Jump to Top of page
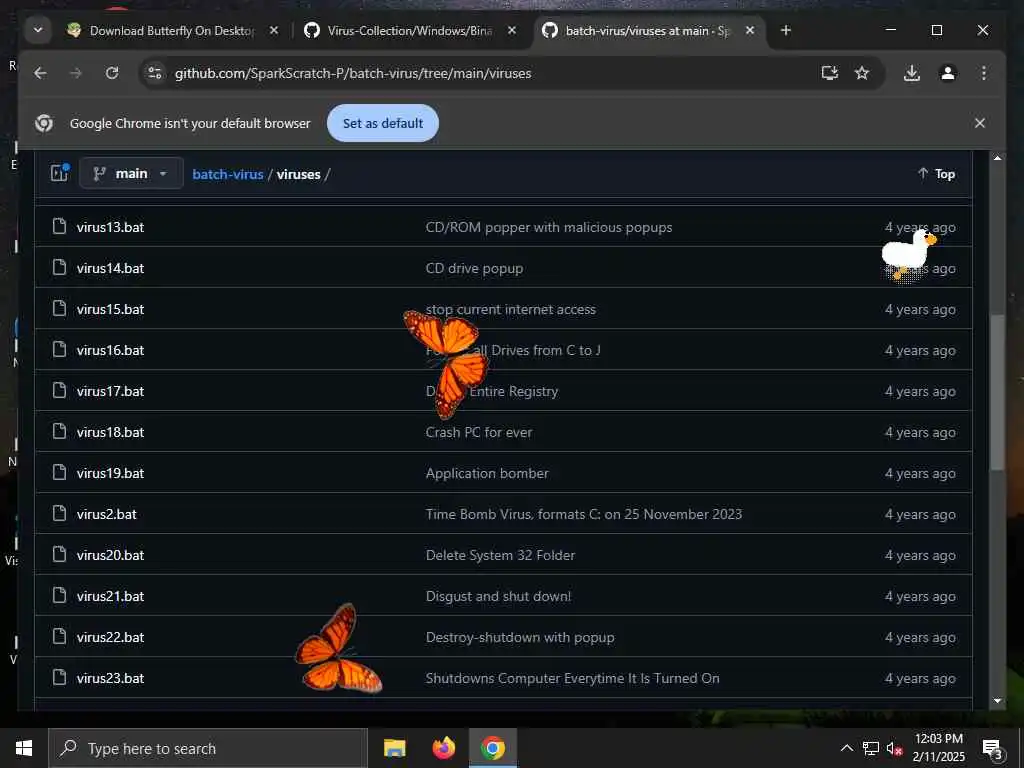The image size is (1024, 768). 936,174
